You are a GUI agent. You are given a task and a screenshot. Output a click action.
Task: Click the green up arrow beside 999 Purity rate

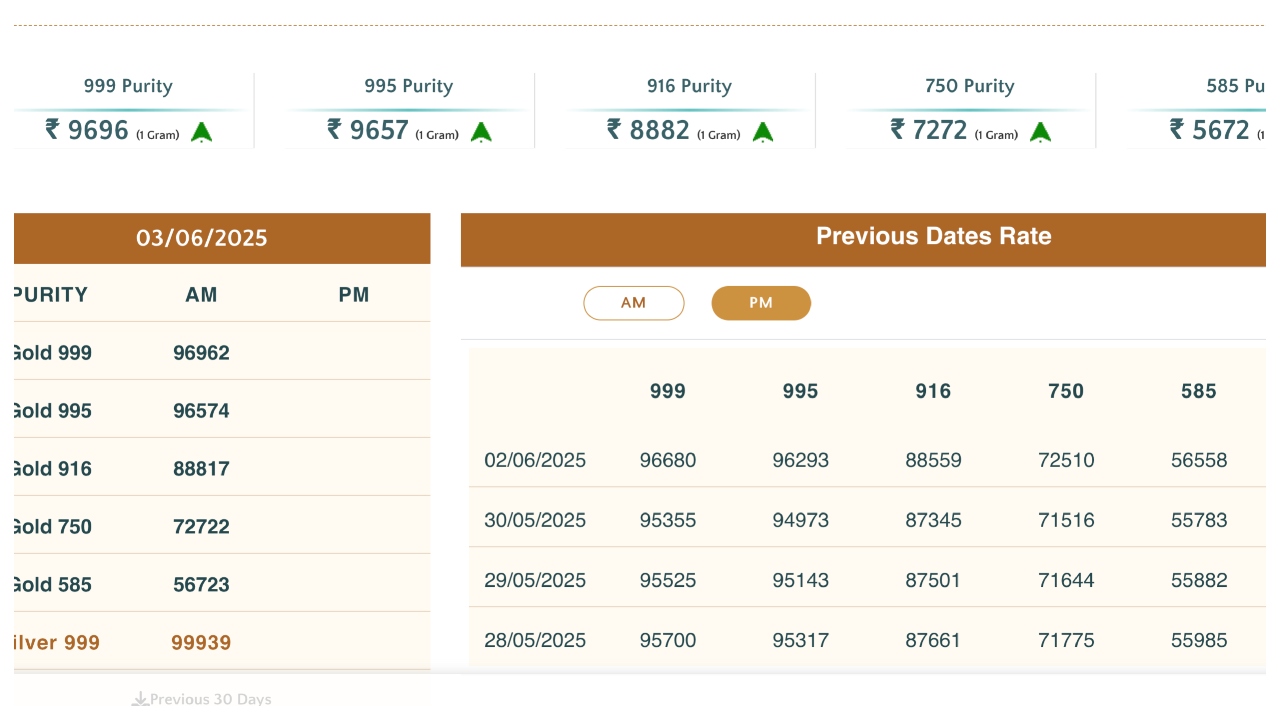(x=202, y=131)
